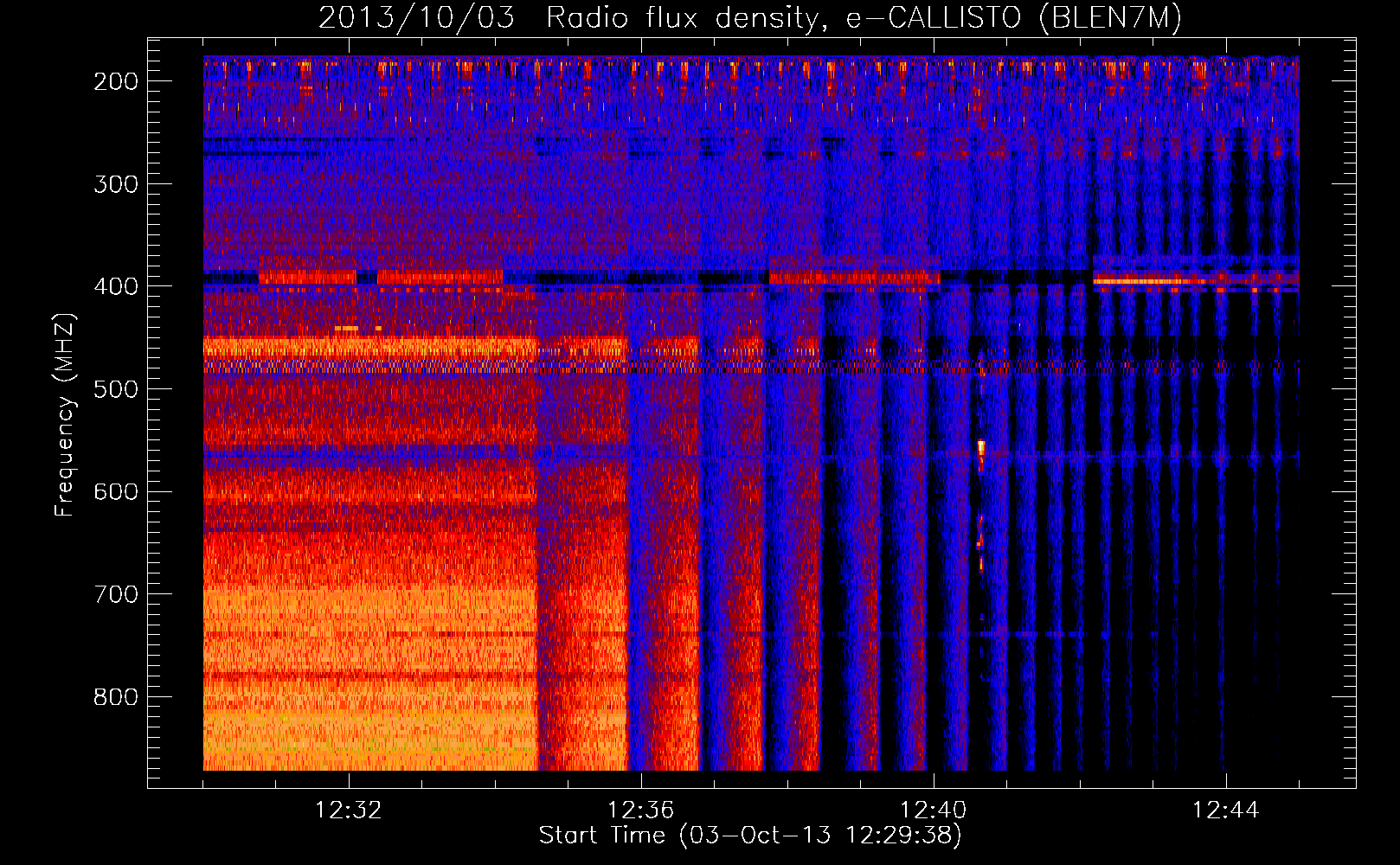Click the "Start Time (03-Oct-13 12:29:38)" label
This screenshot has width=1400, height=865.
click(750, 836)
